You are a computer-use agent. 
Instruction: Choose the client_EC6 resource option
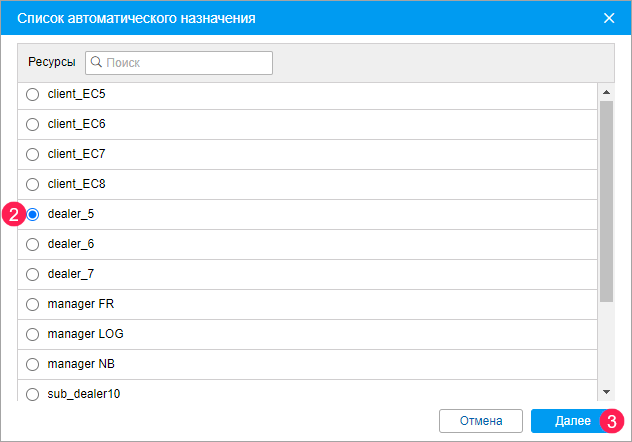click(32, 125)
